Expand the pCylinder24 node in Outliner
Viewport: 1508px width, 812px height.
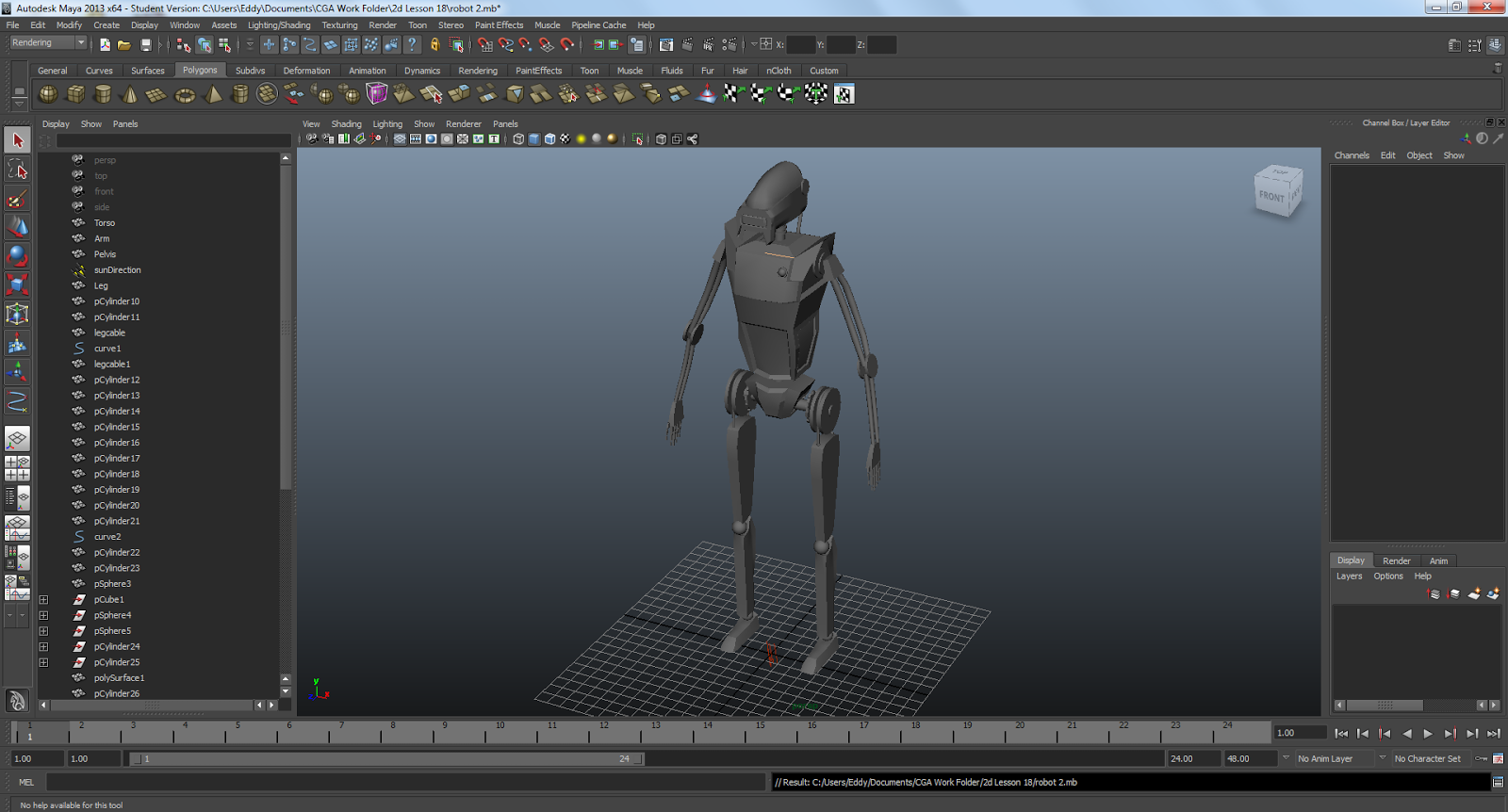coord(43,647)
